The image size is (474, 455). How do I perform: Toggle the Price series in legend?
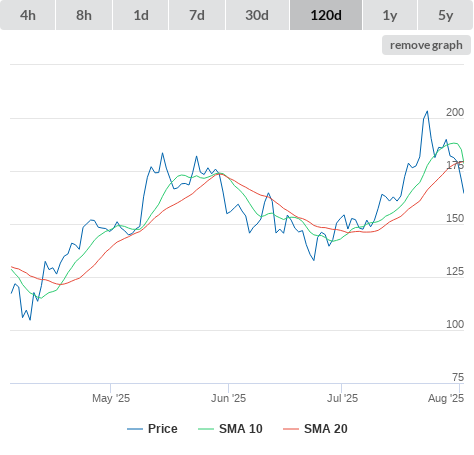coord(152,429)
